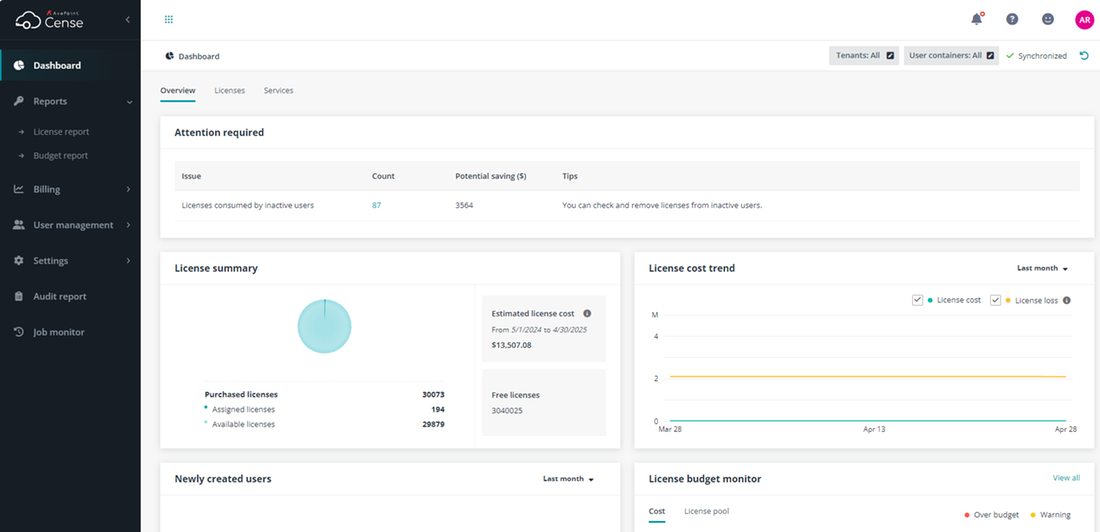This screenshot has width=1100, height=532.
Task: Click the Dashboard pie icon in sidebar
Action: point(19,65)
